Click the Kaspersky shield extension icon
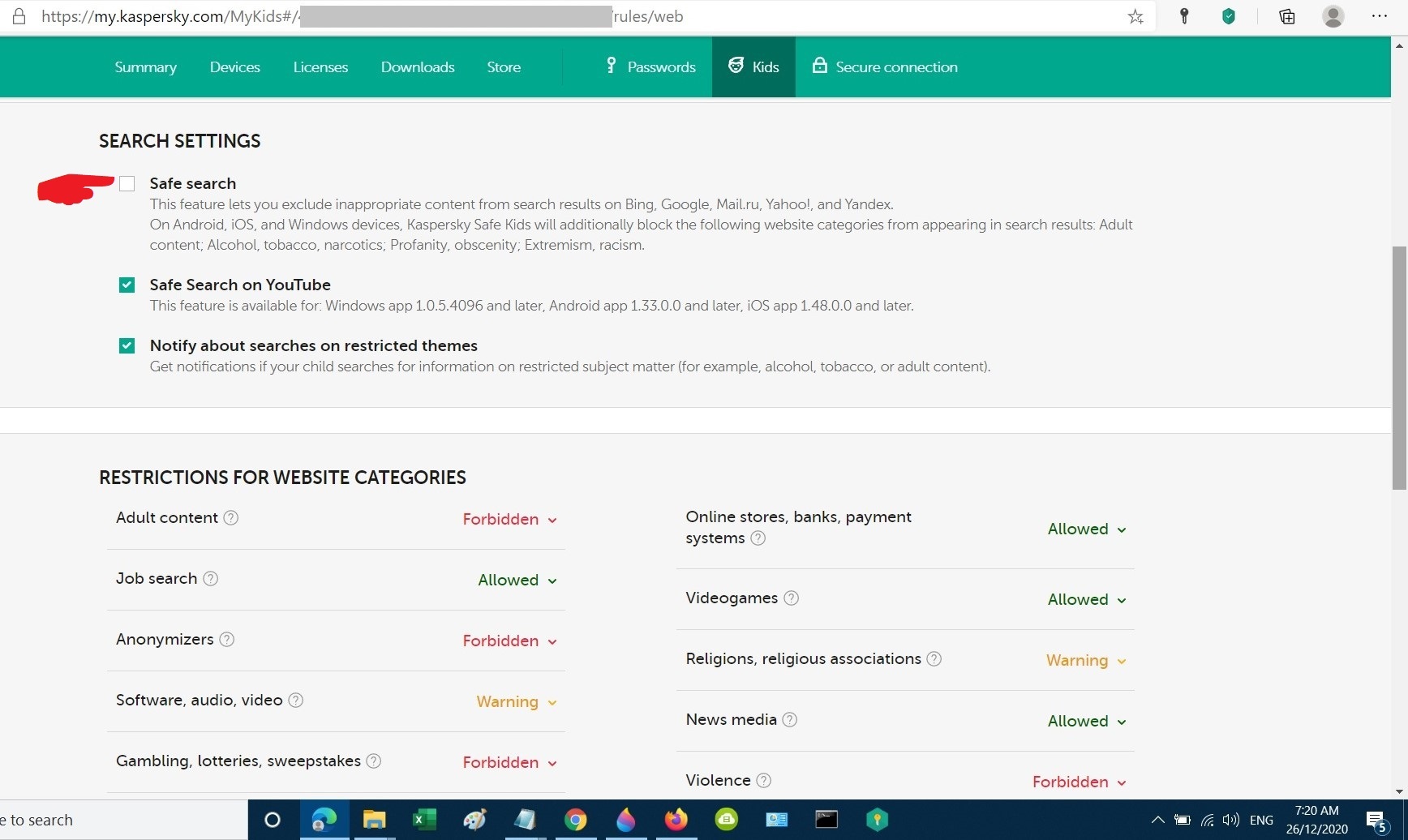Screen dimensions: 1408x840 pos(1229,17)
